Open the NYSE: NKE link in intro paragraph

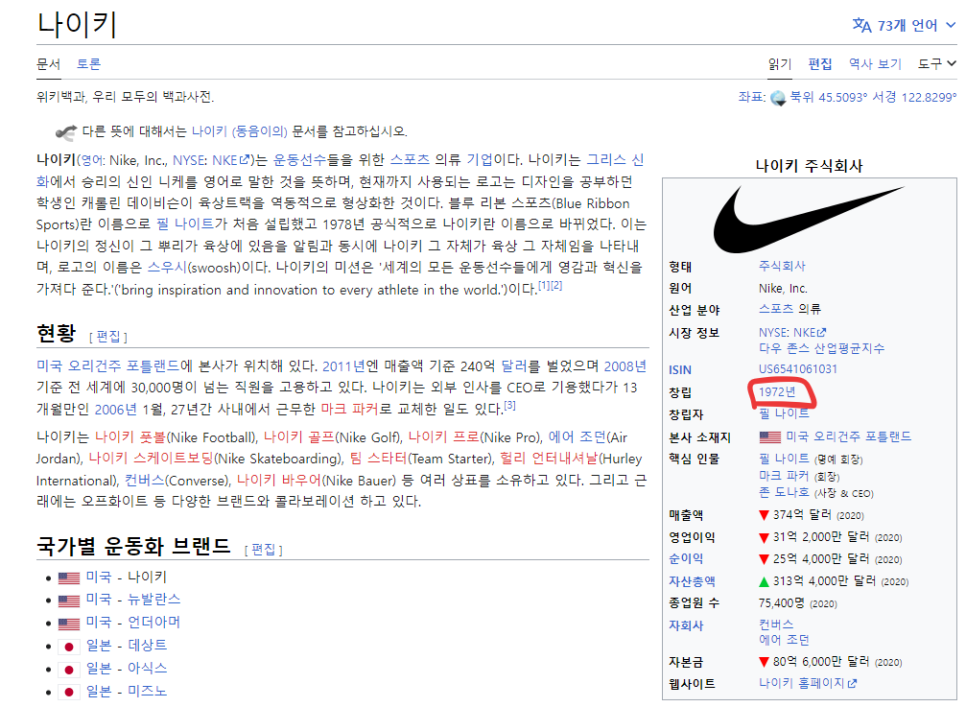[211, 160]
